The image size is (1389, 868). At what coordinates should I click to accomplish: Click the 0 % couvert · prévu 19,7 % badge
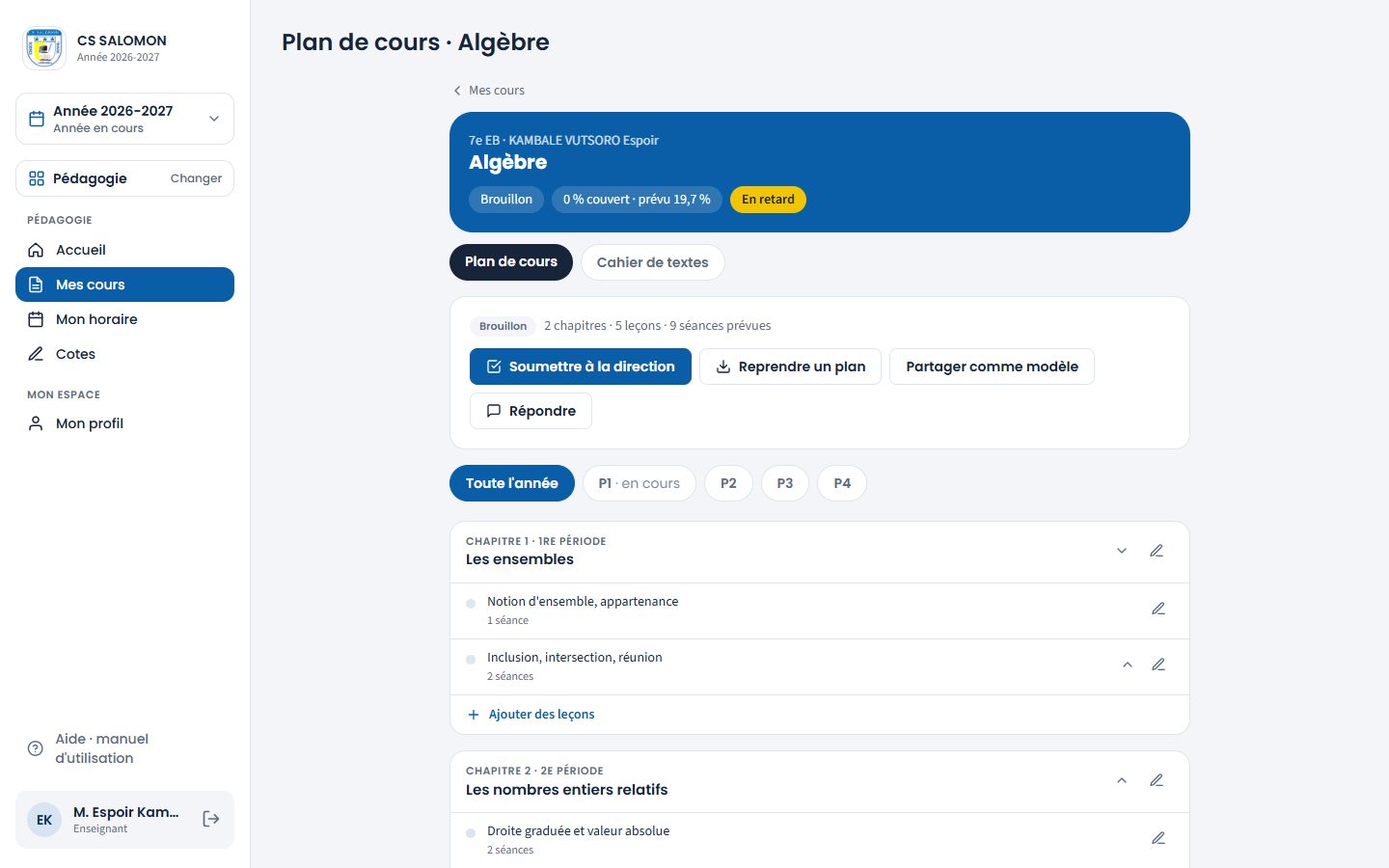[637, 200]
